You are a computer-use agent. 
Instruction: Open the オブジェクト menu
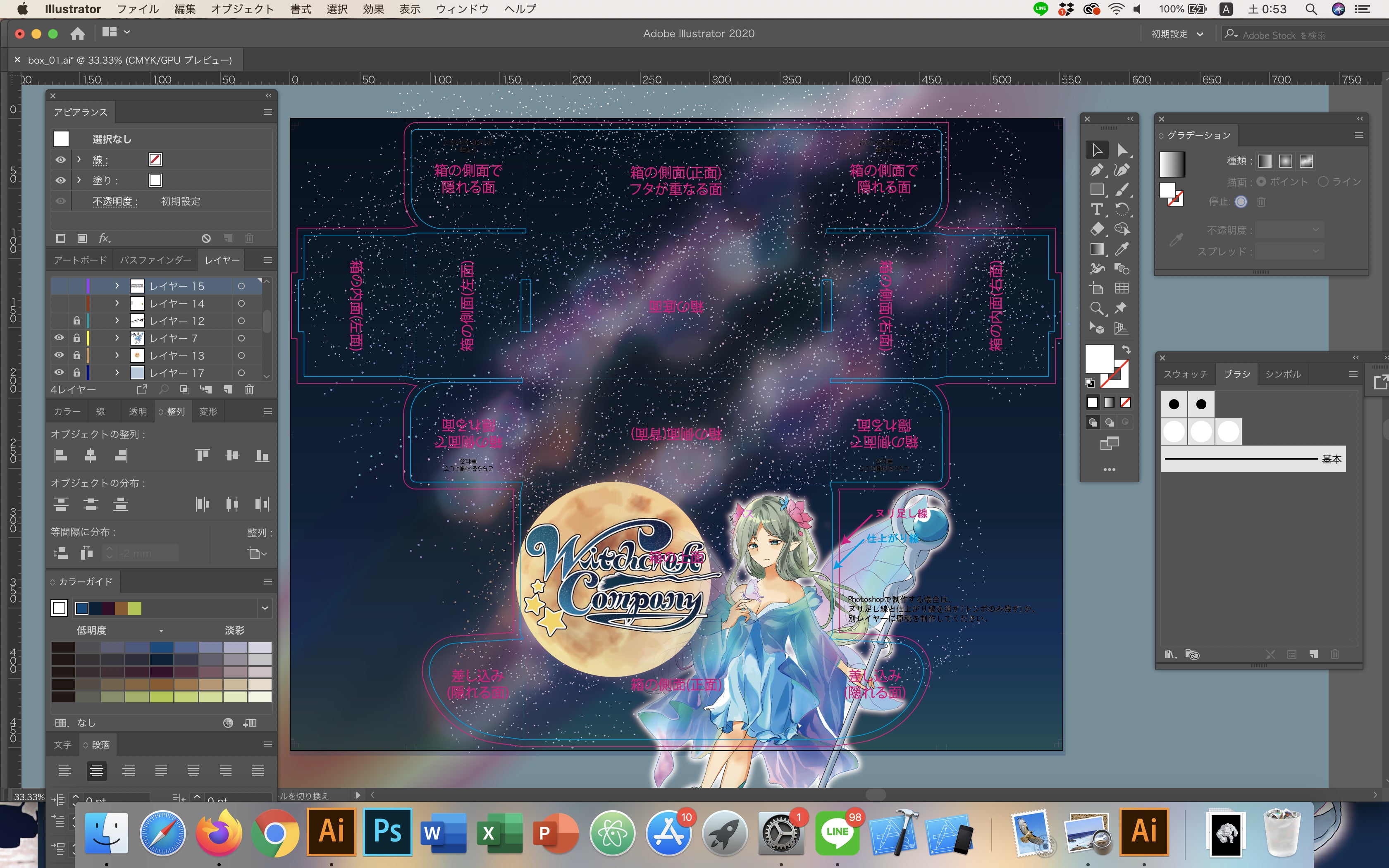click(242, 9)
